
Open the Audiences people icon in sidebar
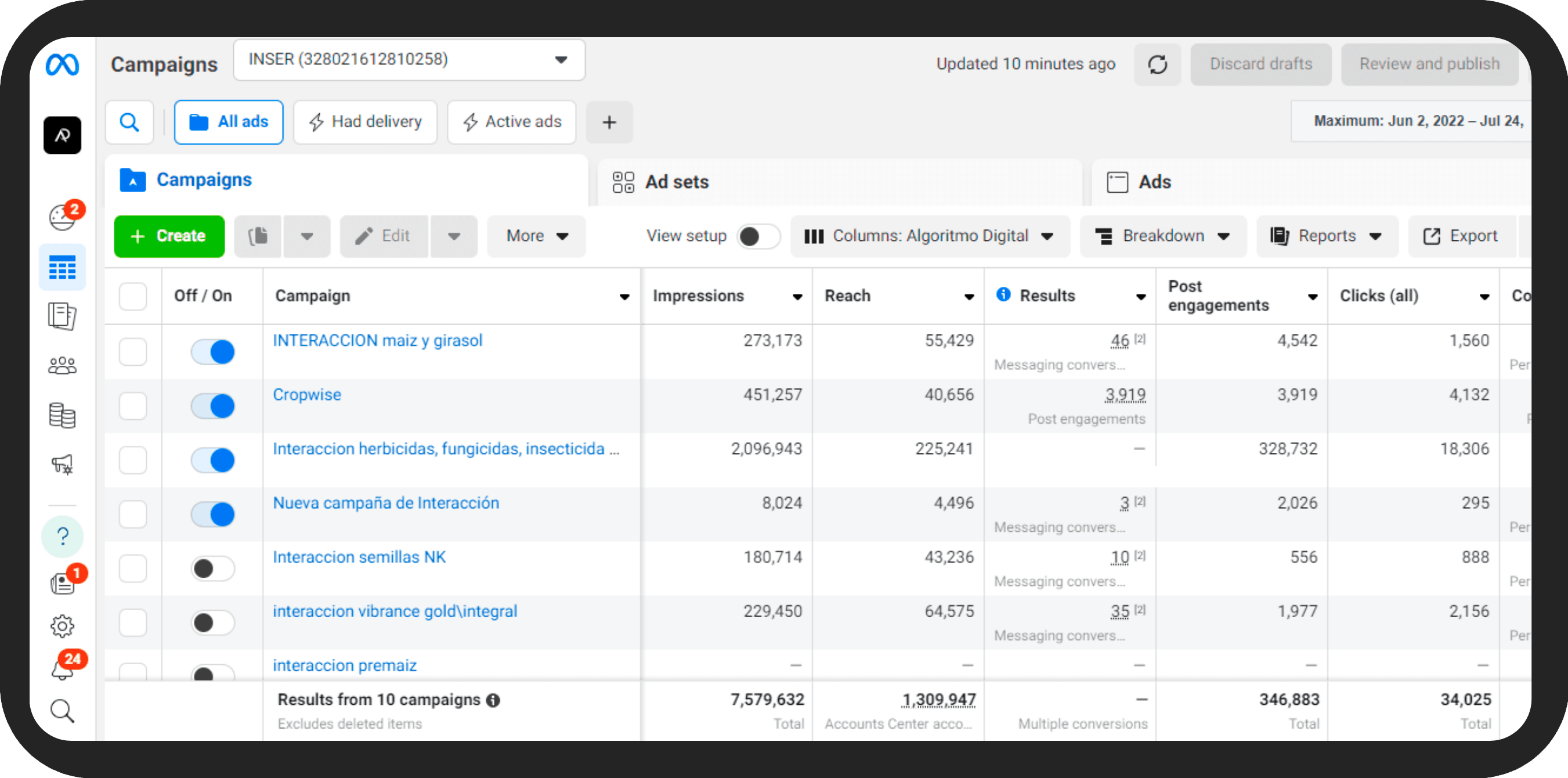(x=62, y=366)
